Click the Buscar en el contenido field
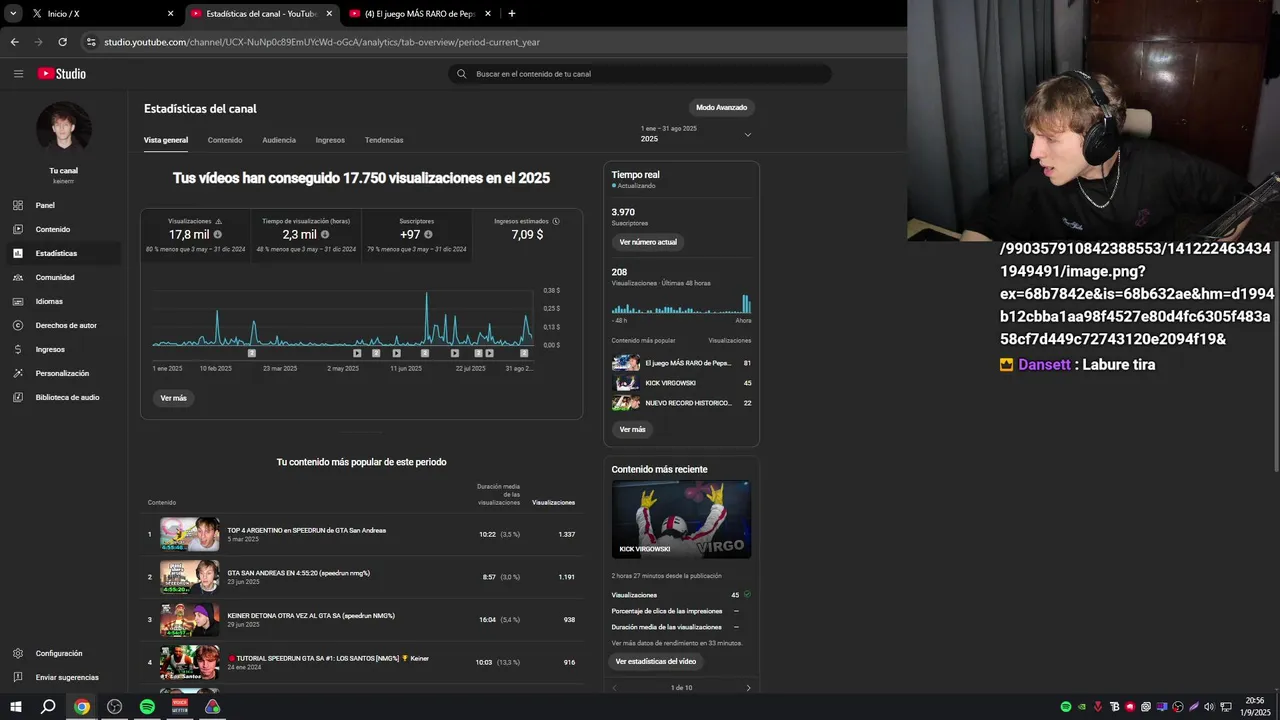The height and width of the screenshot is (720, 1280). point(640,74)
